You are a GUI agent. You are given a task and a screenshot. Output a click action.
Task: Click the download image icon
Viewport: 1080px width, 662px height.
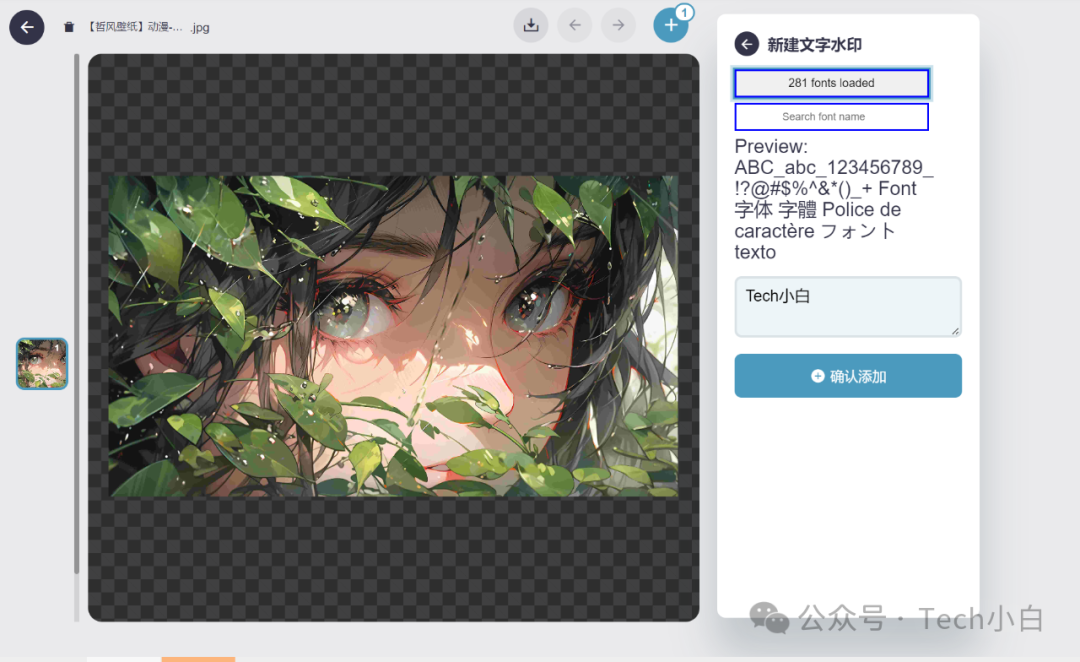[x=531, y=25]
